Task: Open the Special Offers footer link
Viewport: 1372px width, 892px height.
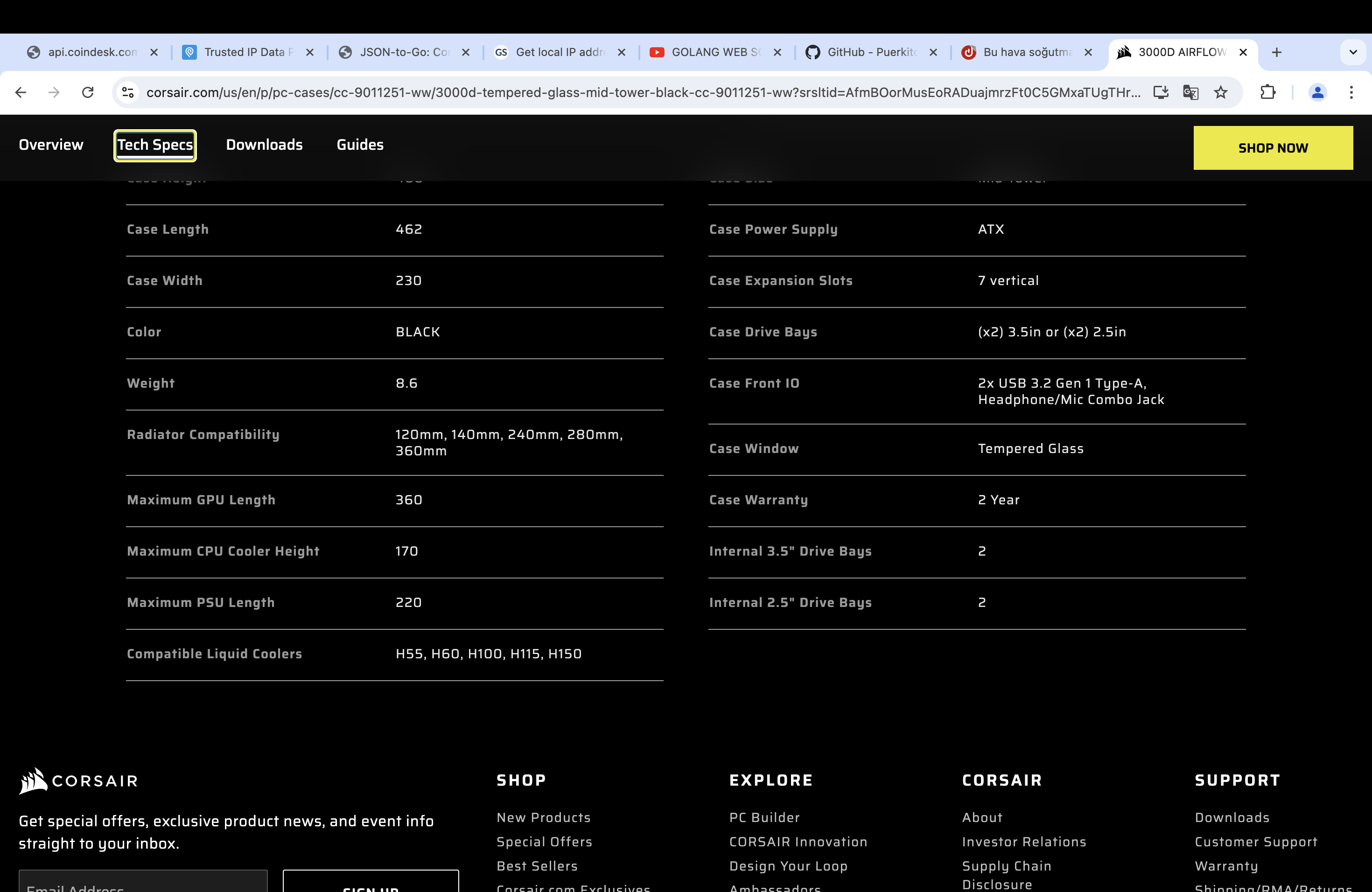Action: [544, 842]
